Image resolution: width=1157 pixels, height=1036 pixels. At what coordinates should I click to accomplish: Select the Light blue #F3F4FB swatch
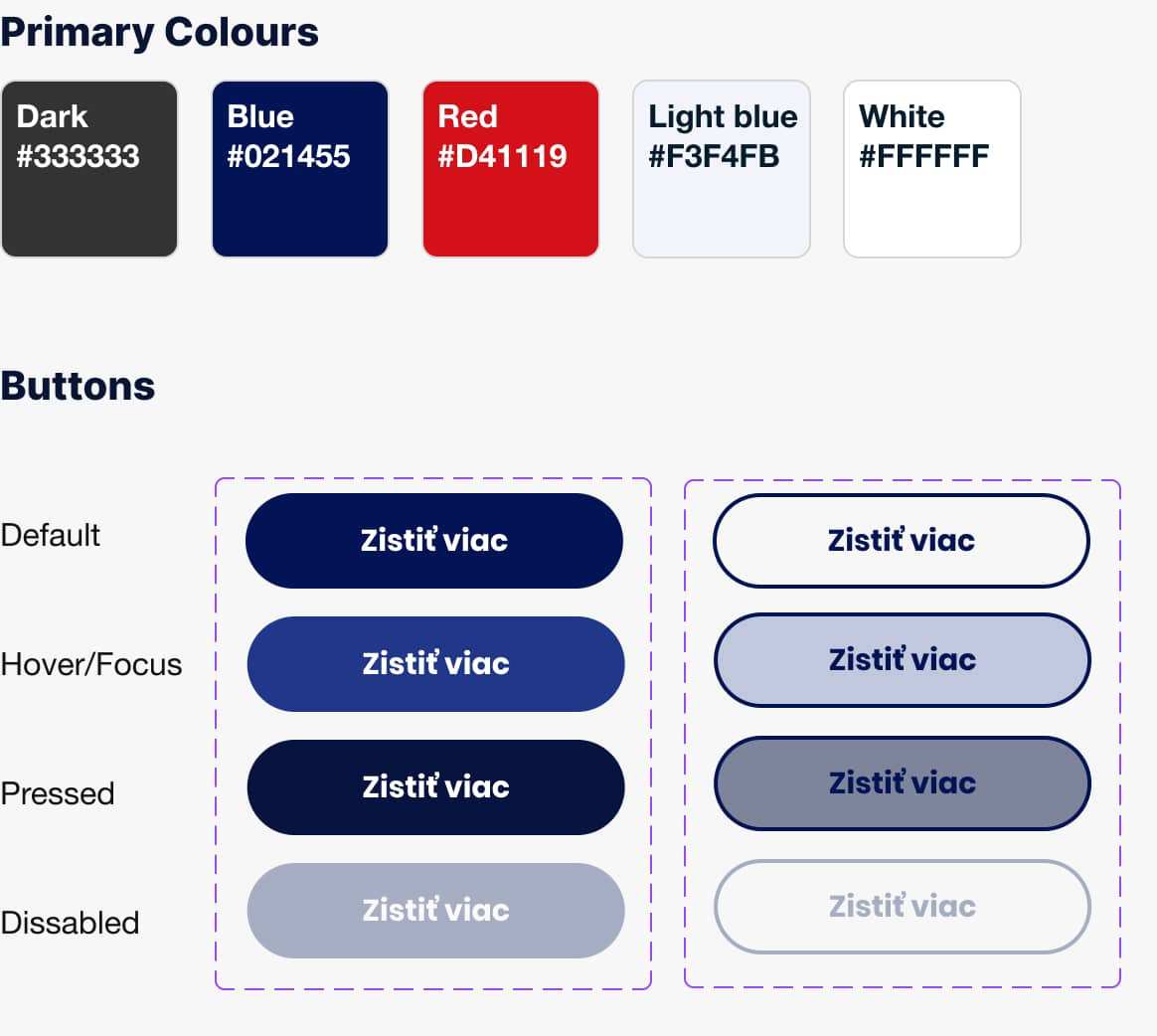[722, 169]
